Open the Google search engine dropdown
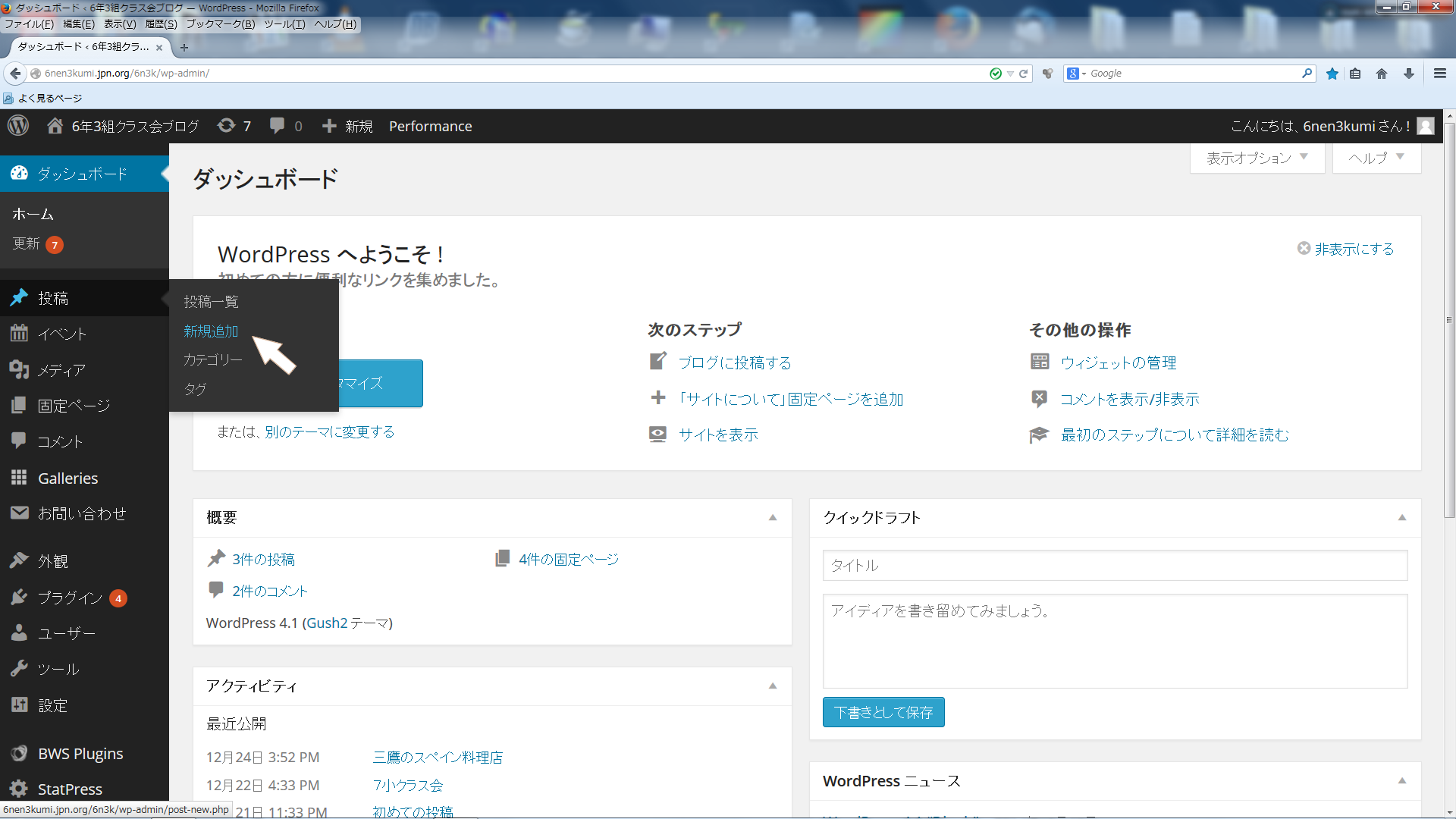1456x819 pixels. pos(1077,74)
